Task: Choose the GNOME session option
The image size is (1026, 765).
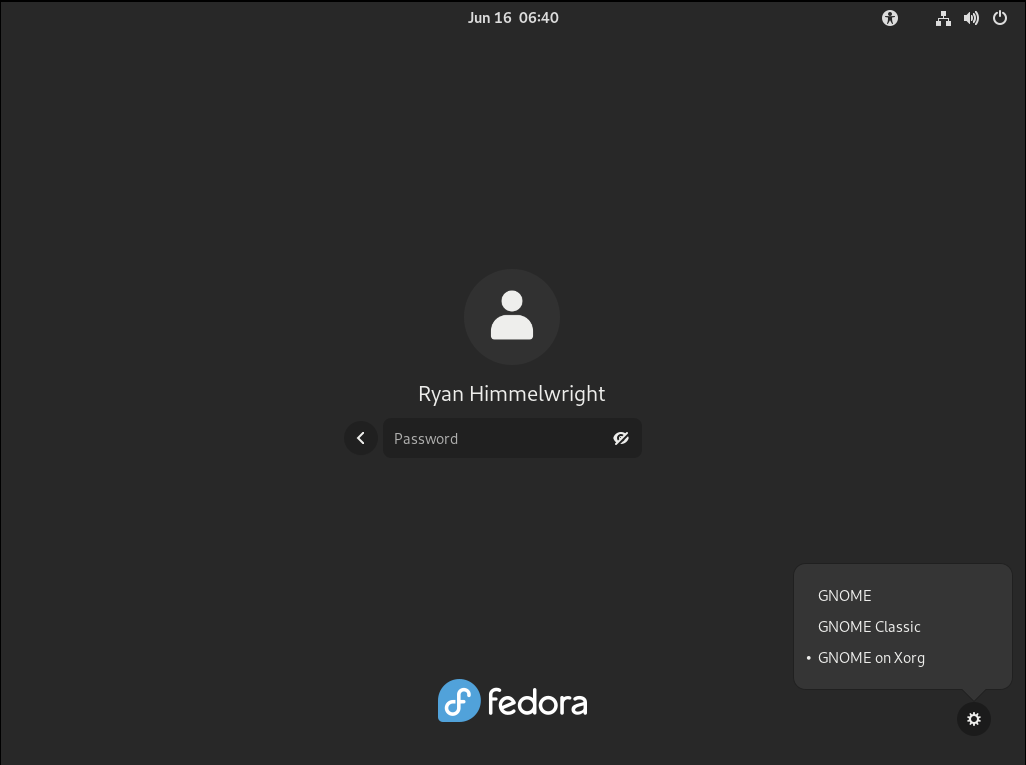Action: pyautogui.click(x=845, y=596)
